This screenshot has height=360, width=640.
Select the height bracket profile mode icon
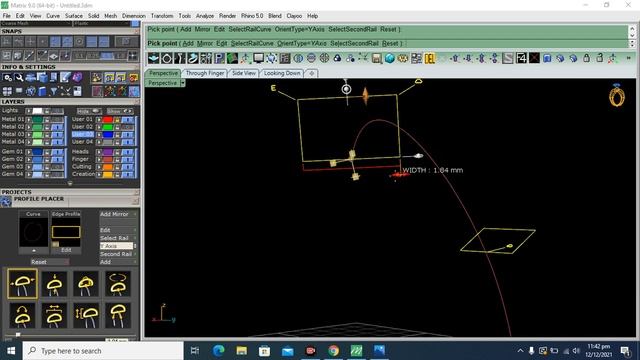[86, 315]
